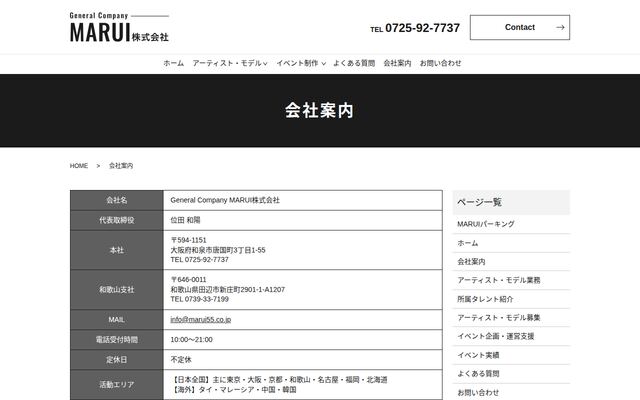
Task: Select the 定休日 table header cell
Action: (117, 360)
